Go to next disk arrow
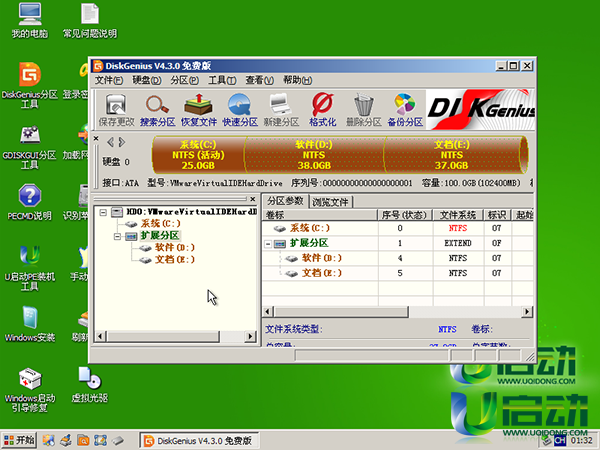600x450 pixels. [x=122, y=142]
